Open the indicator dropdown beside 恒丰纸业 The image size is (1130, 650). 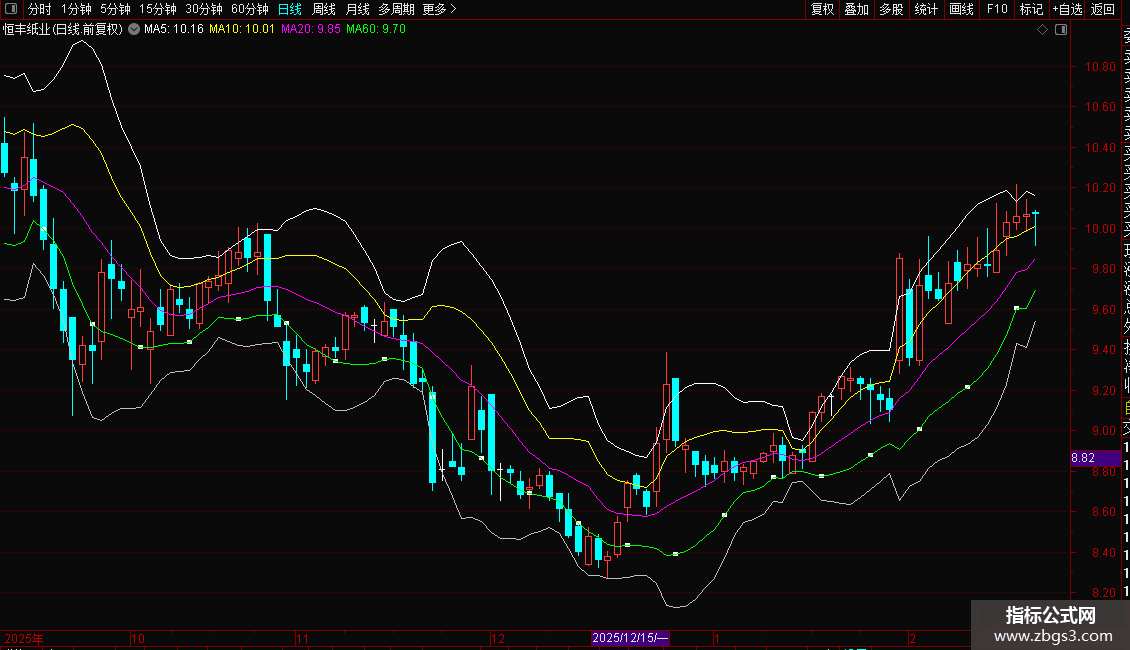tap(134, 30)
